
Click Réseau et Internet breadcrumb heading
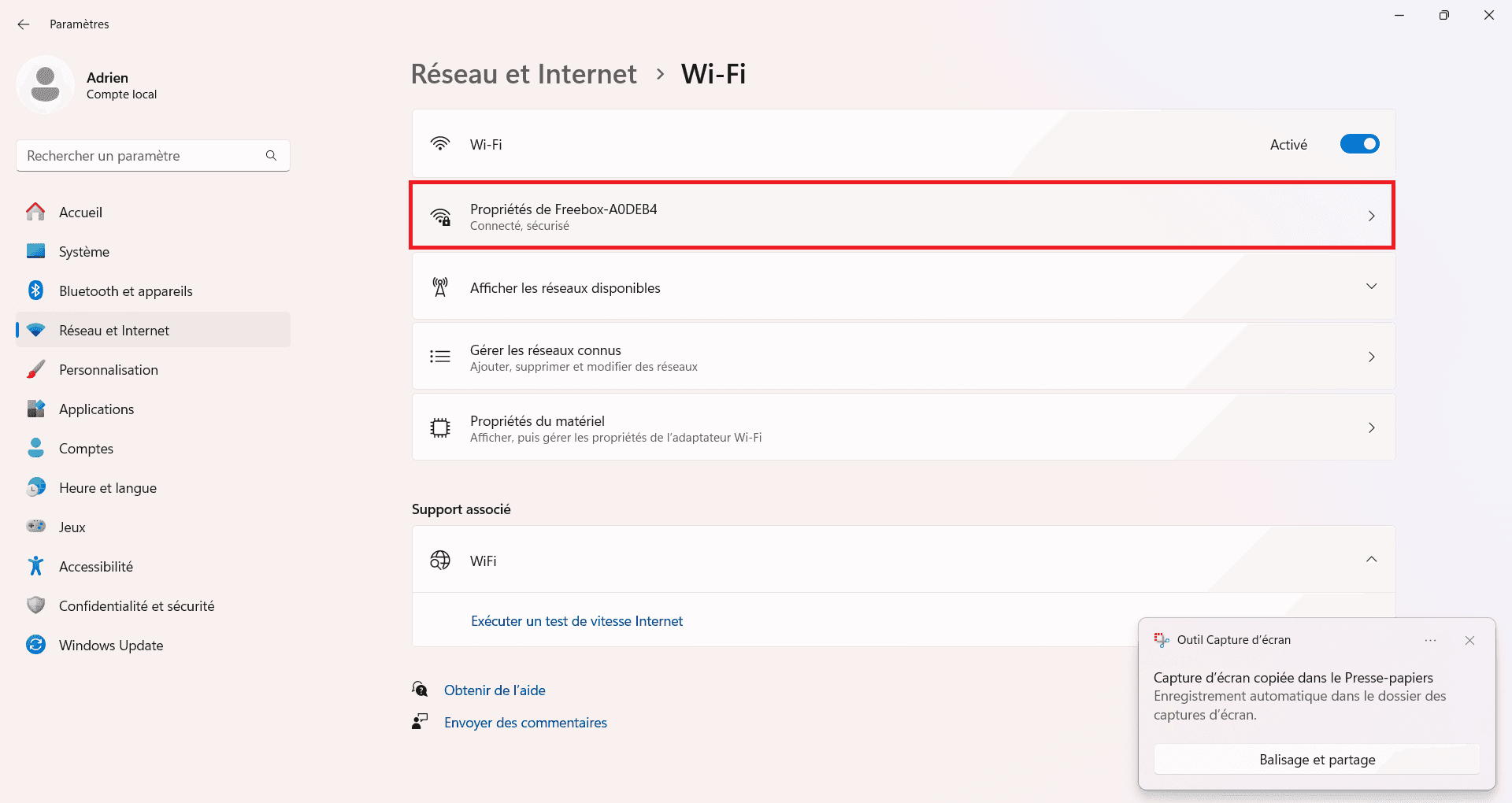pyautogui.click(x=524, y=74)
